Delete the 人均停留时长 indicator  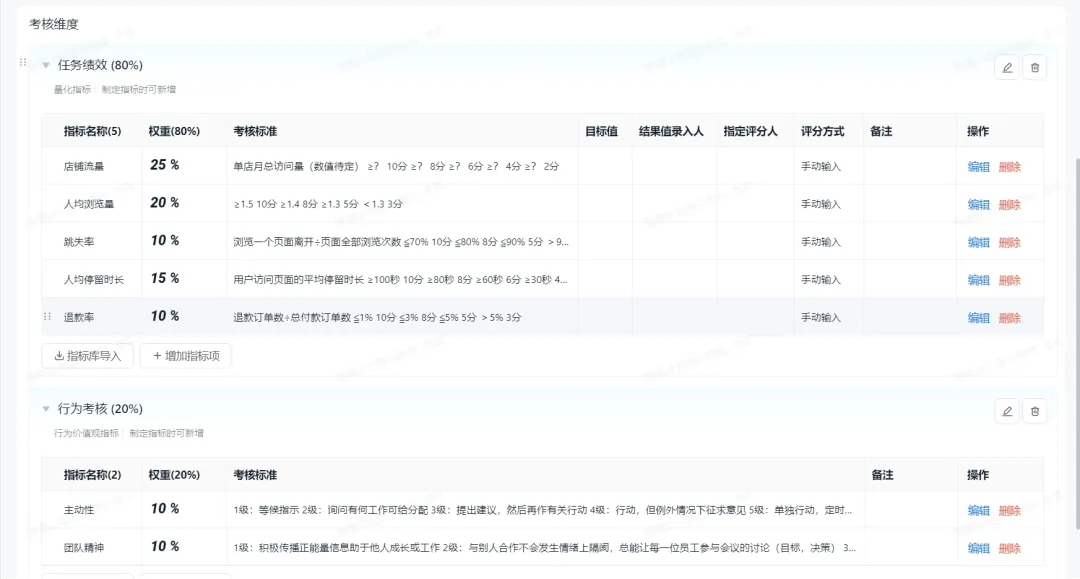point(1010,280)
